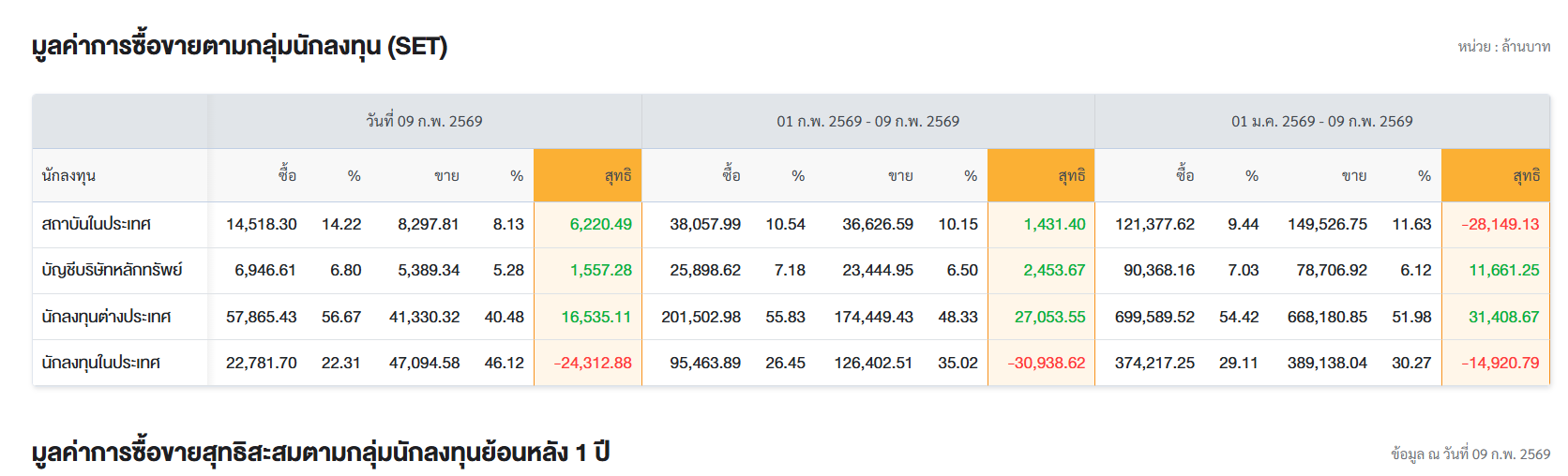Click the heading มูลค่าการซื้อขายตามกลุ่มนักลงทุน (SET)
This screenshot has height=476, width=1568.
point(239,46)
